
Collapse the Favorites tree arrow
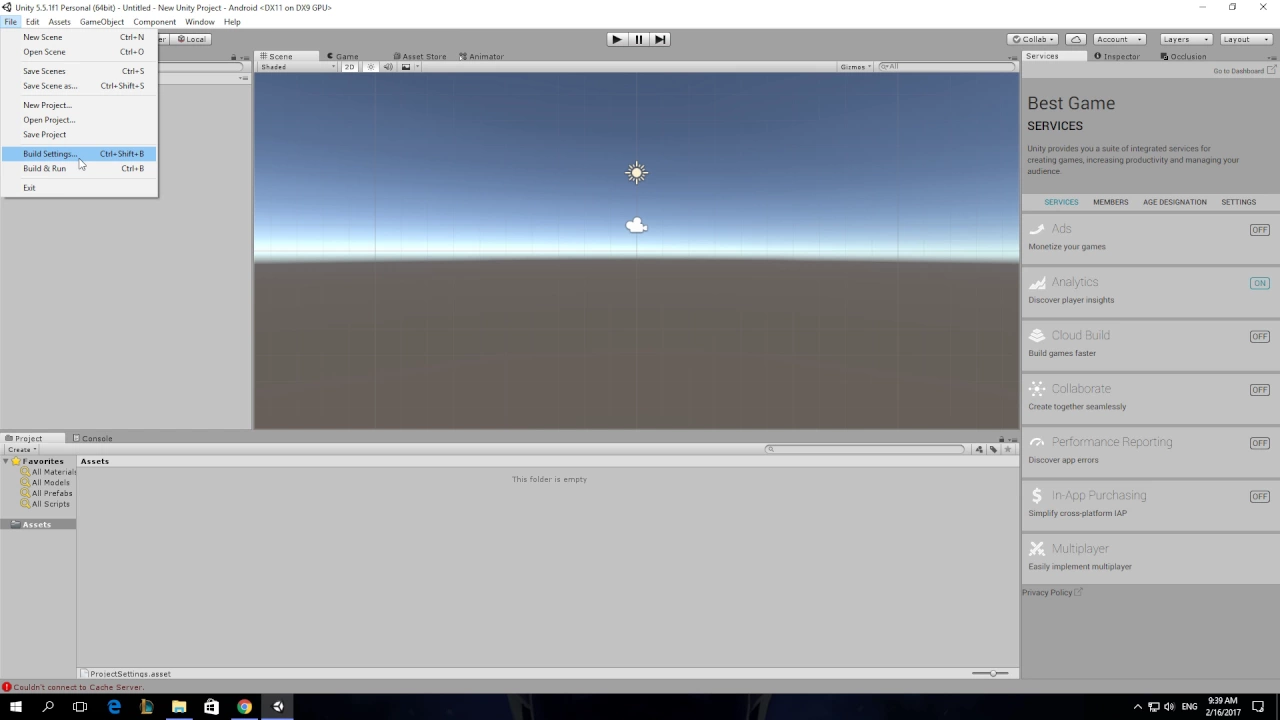coord(5,461)
